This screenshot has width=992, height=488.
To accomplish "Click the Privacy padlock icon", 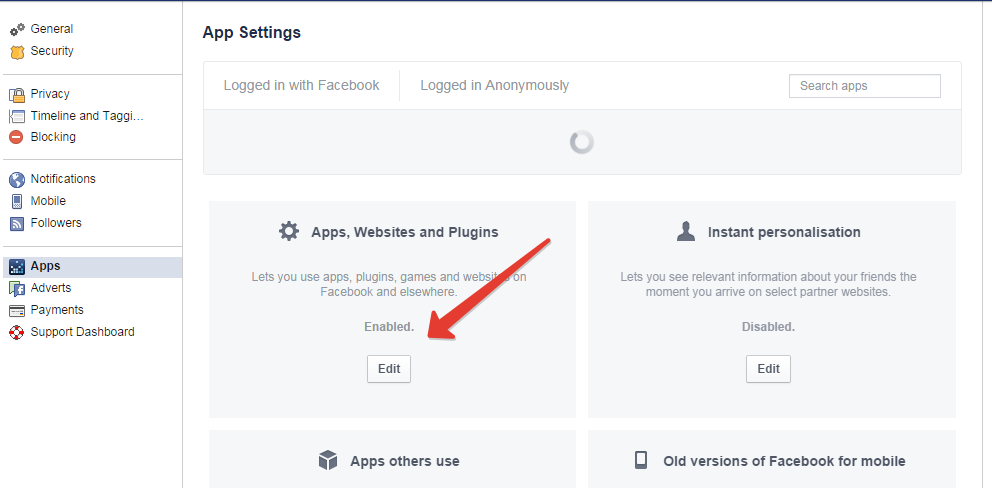I will coord(17,95).
